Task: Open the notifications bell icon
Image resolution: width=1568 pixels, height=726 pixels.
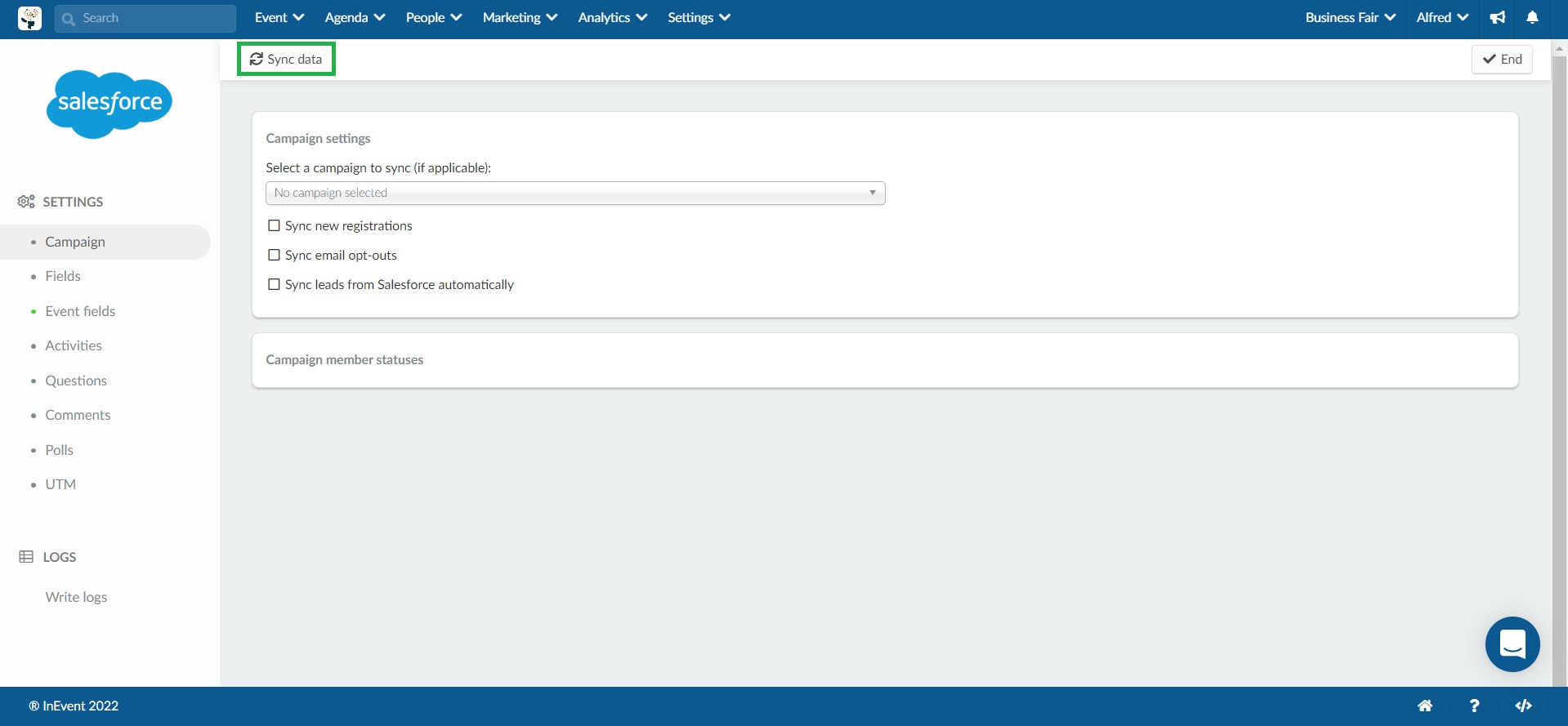Action: coord(1533,18)
